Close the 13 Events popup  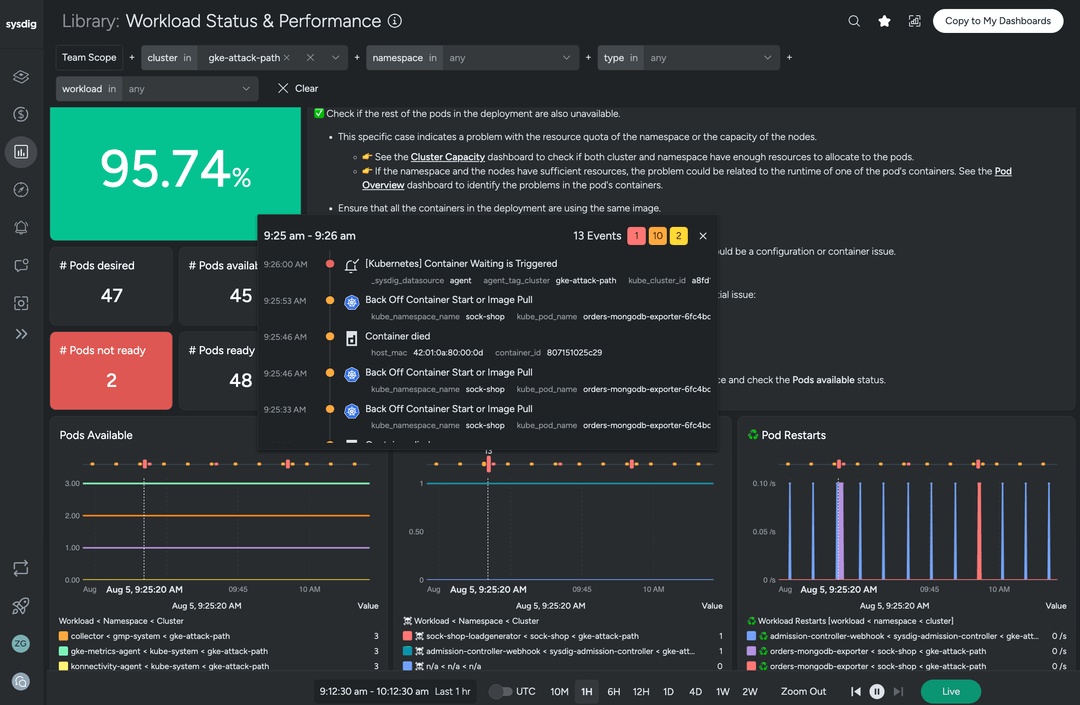pos(703,236)
